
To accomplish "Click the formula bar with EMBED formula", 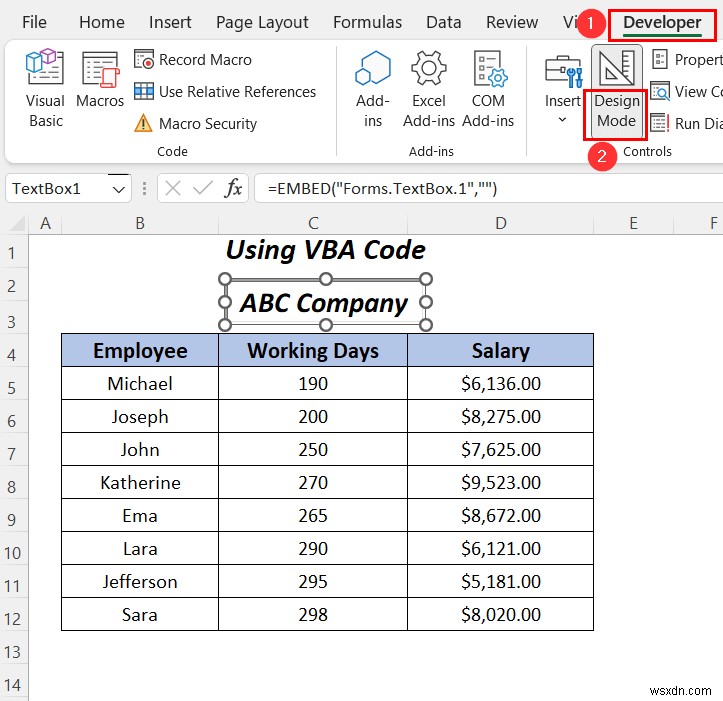I will click(489, 189).
